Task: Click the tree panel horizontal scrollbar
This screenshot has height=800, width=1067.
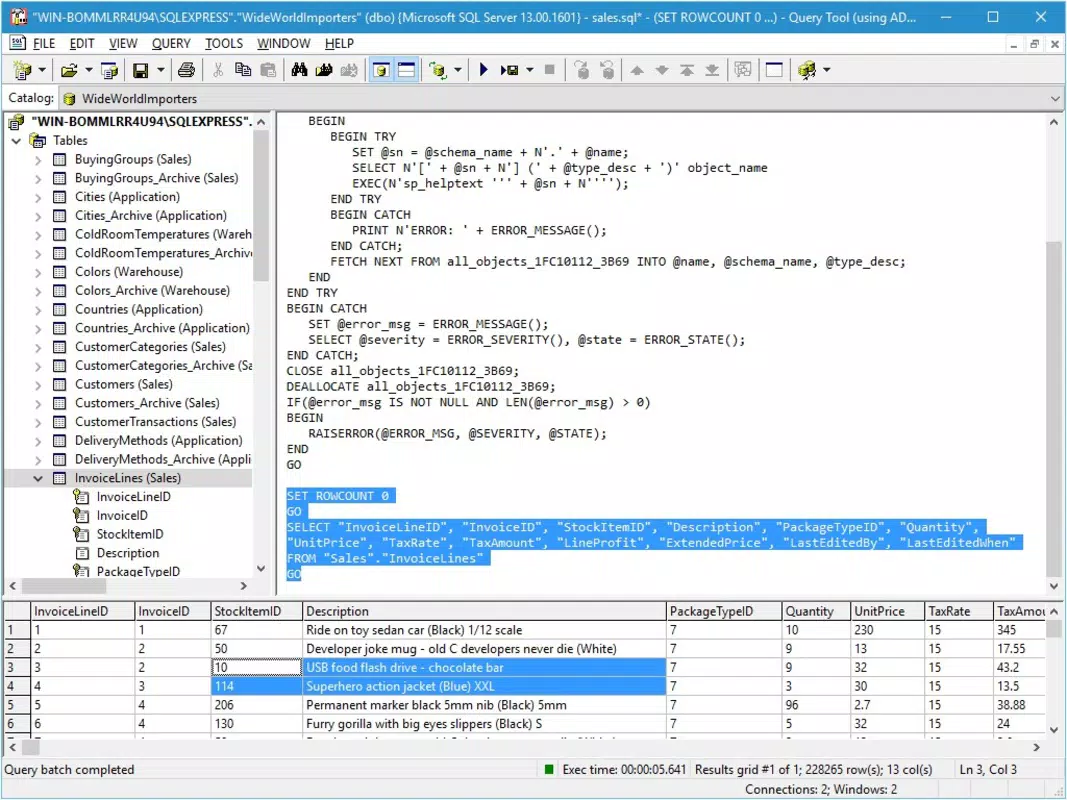Action: 128,586
